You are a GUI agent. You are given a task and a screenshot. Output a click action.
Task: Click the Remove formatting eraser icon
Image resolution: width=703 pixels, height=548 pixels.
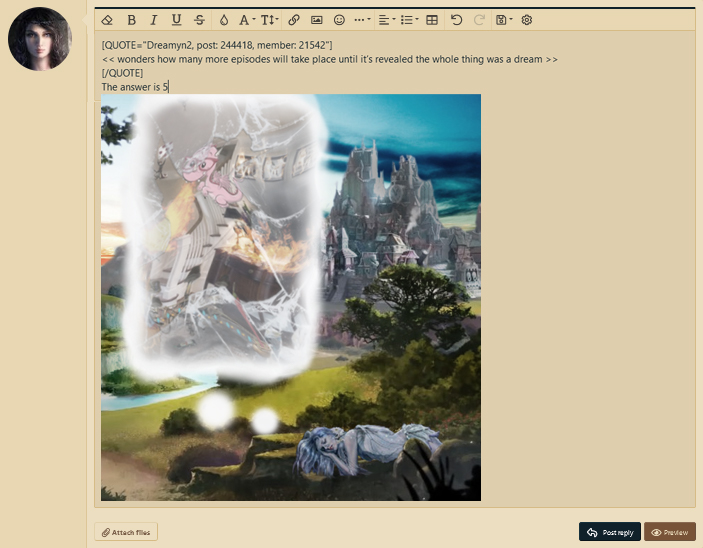(x=107, y=20)
